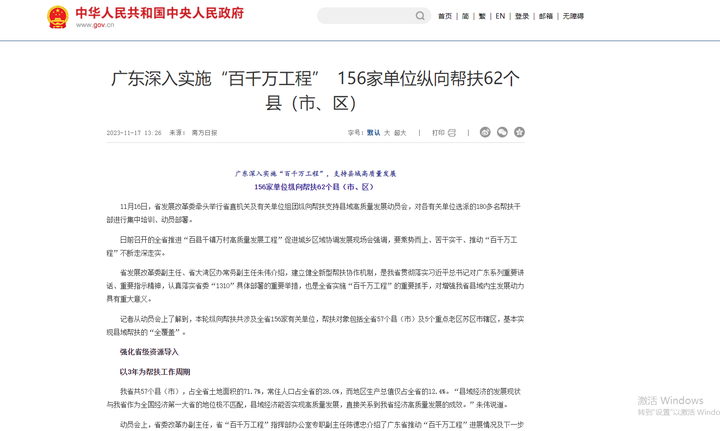Click the italic blue subtitle 支持县域高质量发展
The height and width of the screenshot is (431, 720).
tap(365, 174)
